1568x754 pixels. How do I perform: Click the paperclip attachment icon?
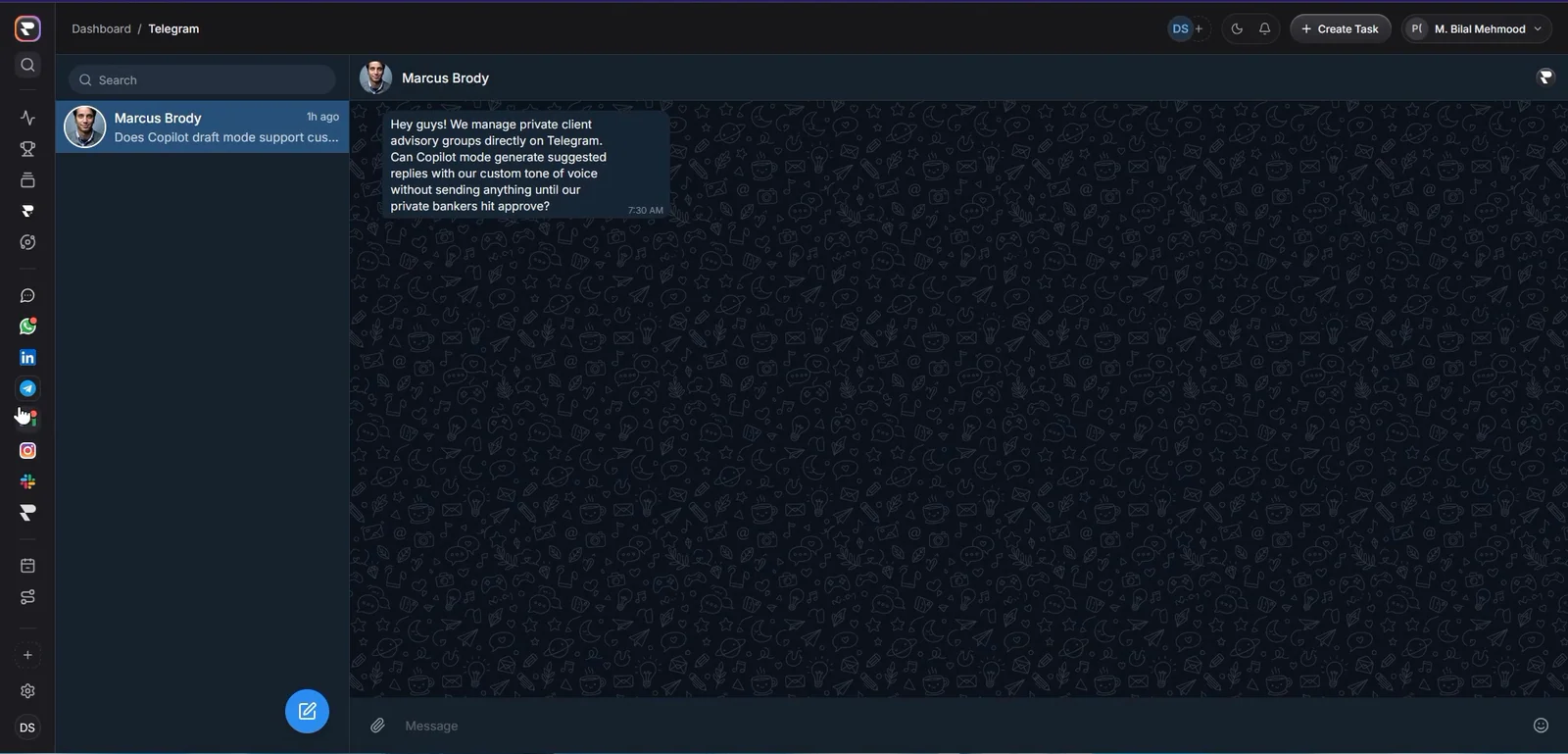coord(377,726)
